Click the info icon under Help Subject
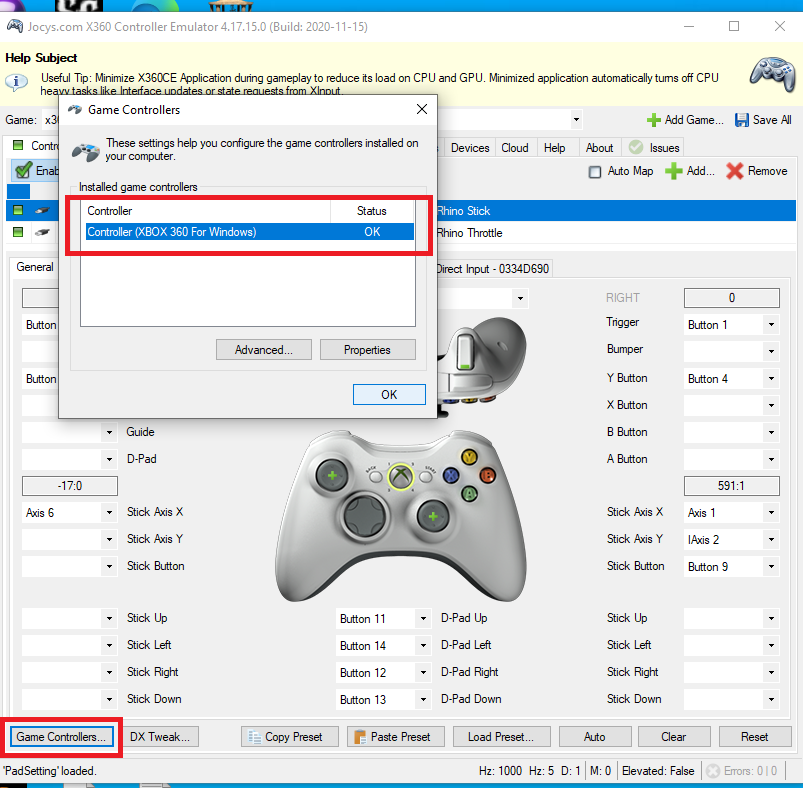This screenshot has height=788, width=803. coord(16,81)
